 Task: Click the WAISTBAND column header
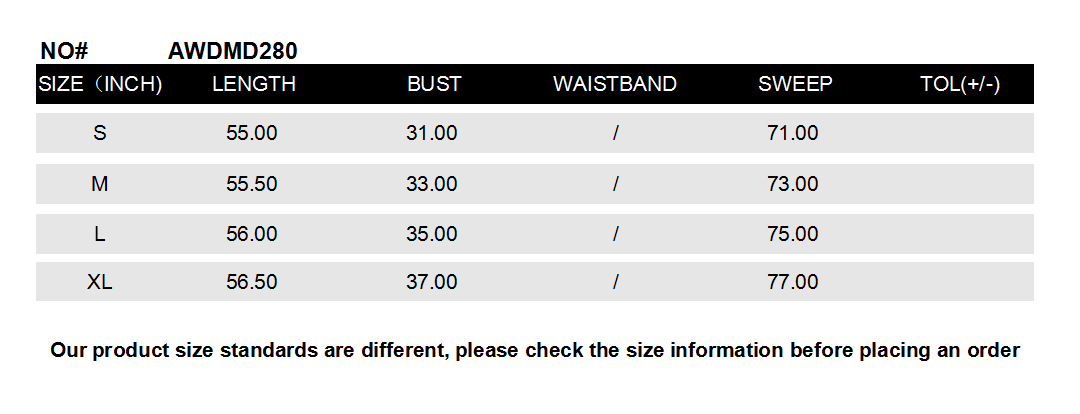[x=615, y=84]
